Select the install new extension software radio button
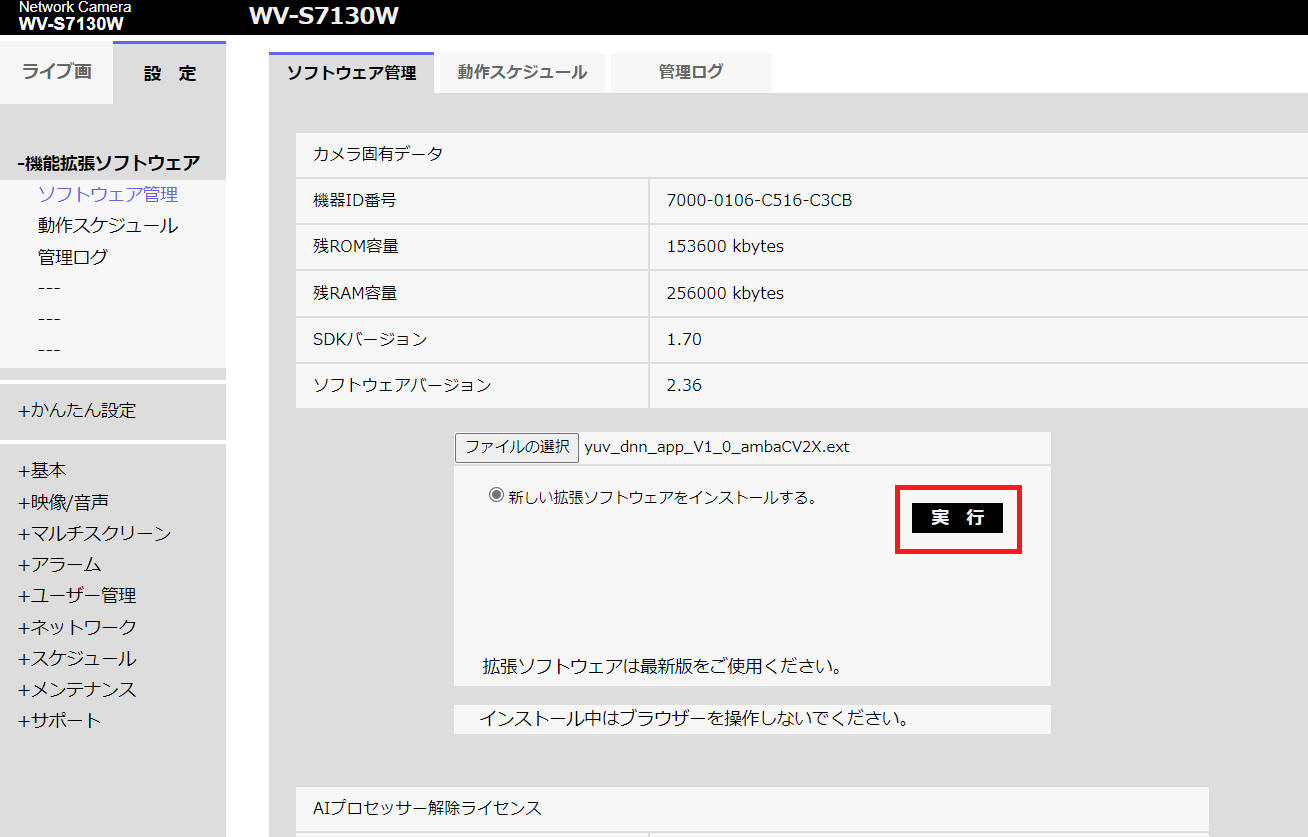 [496, 495]
